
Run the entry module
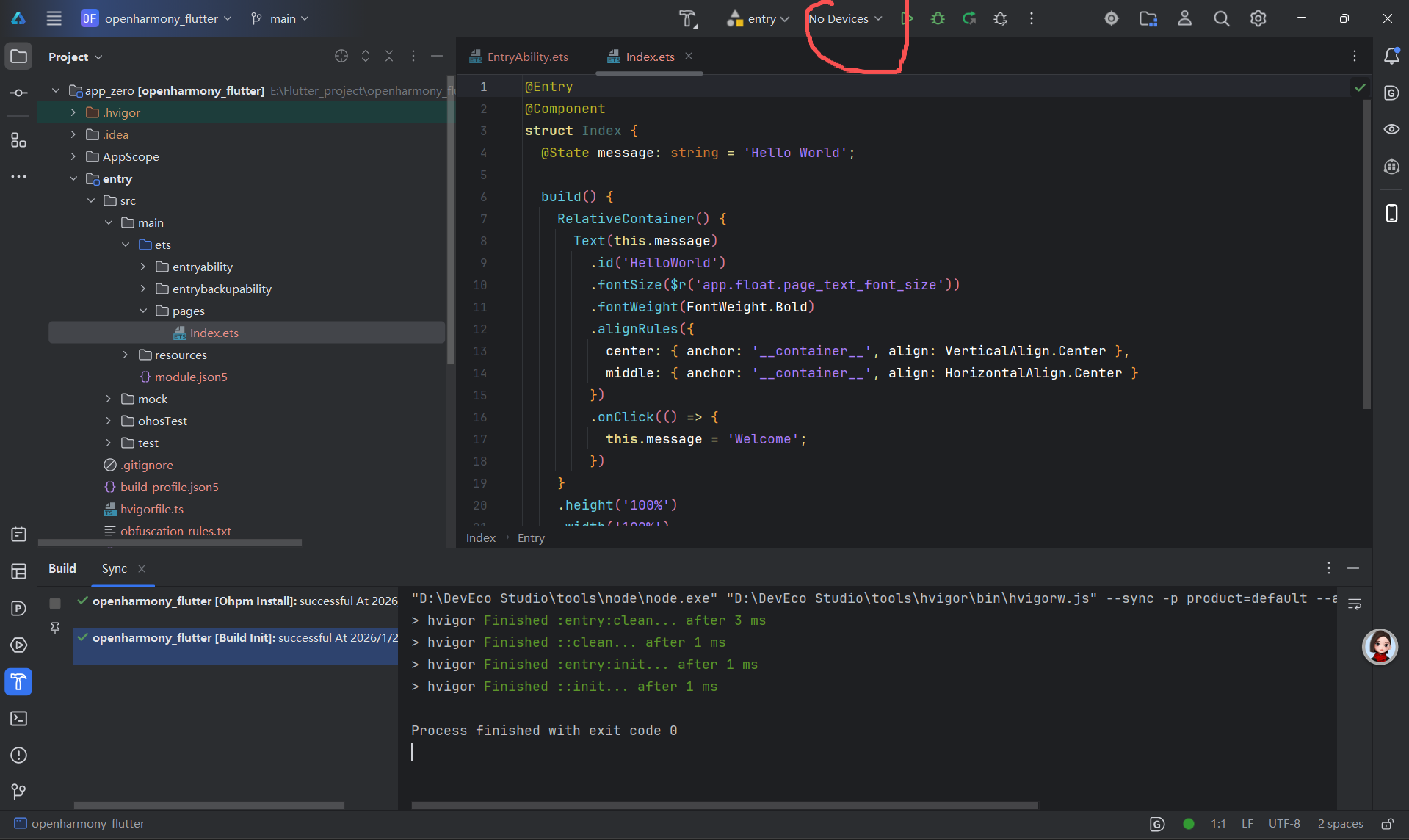click(x=907, y=18)
